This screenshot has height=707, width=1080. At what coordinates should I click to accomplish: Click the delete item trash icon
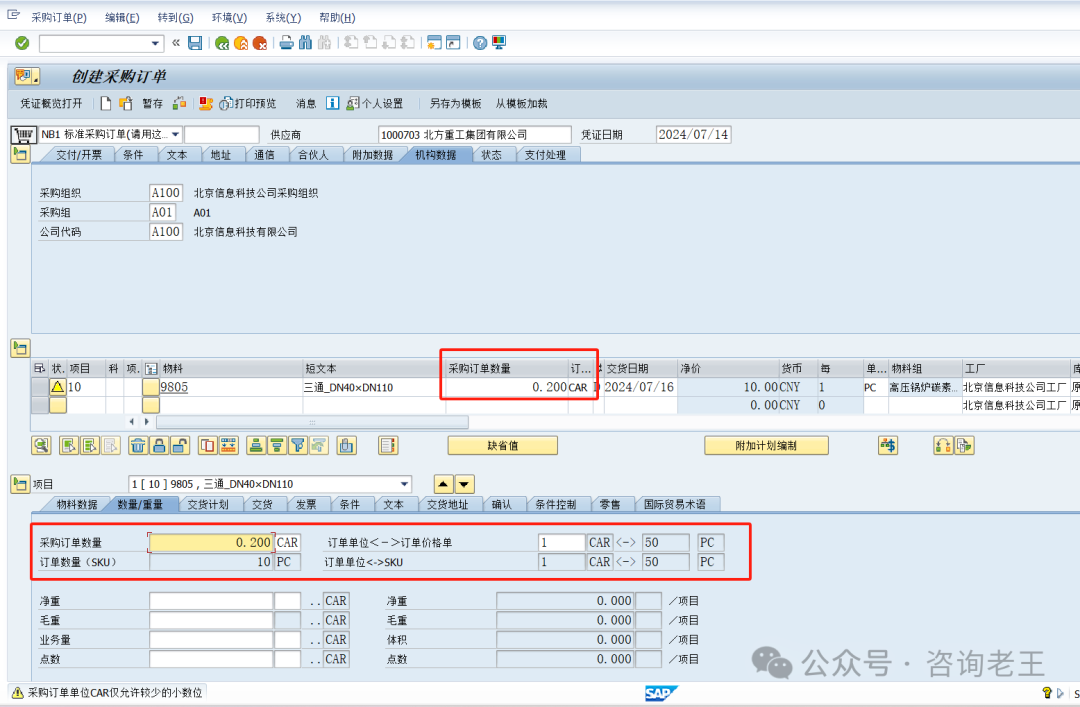point(138,446)
